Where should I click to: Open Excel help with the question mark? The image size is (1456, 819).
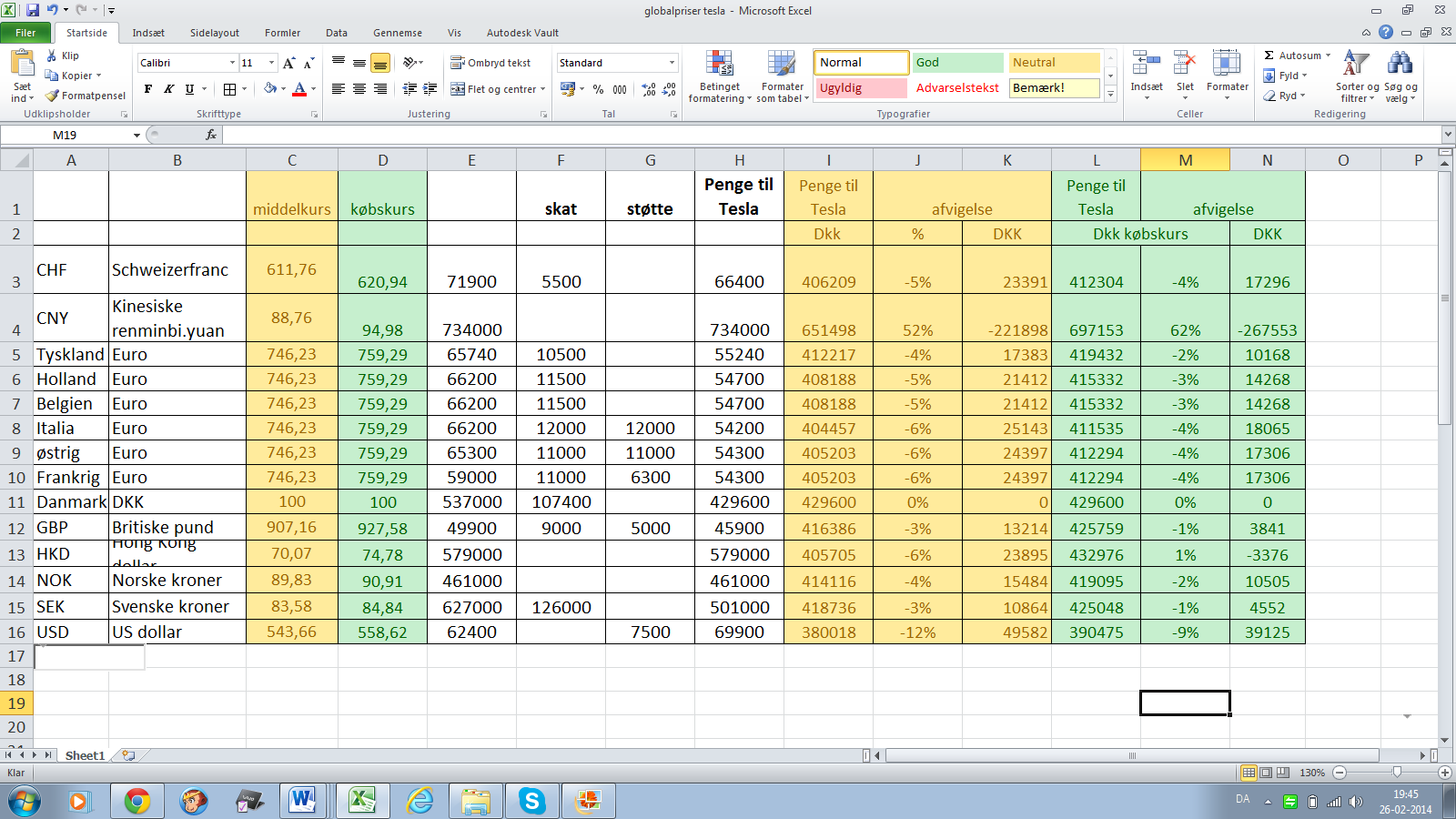(x=1386, y=32)
